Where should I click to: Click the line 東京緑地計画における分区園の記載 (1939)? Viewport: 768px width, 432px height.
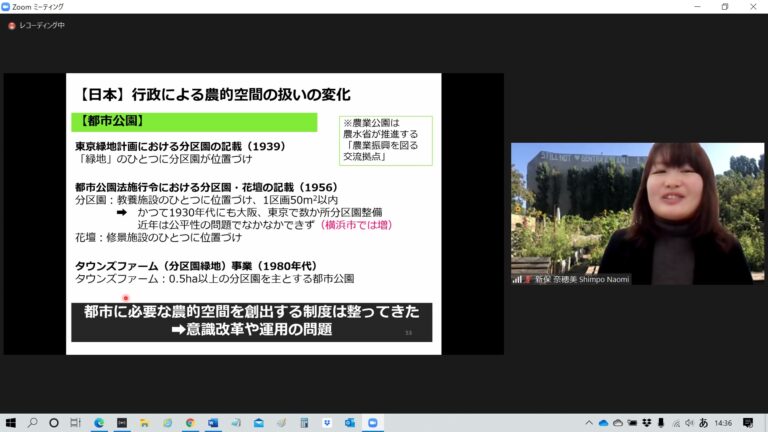pyautogui.click(x=180, y=146)
